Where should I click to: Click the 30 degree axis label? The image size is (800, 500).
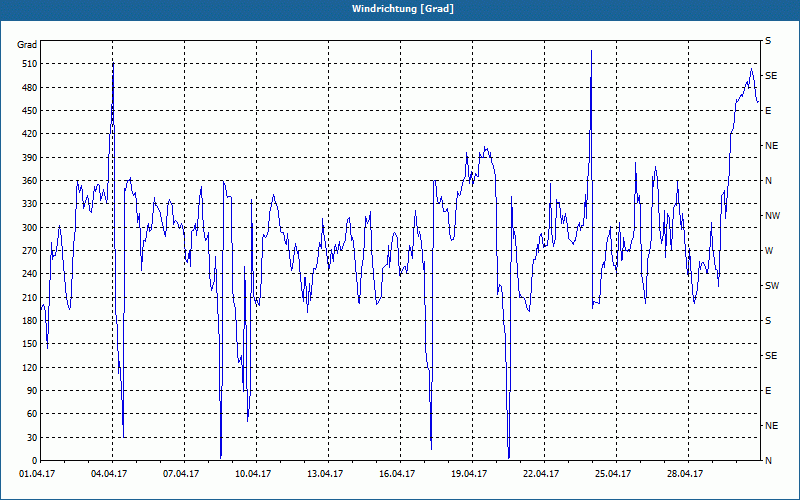[x=32, y=438]
